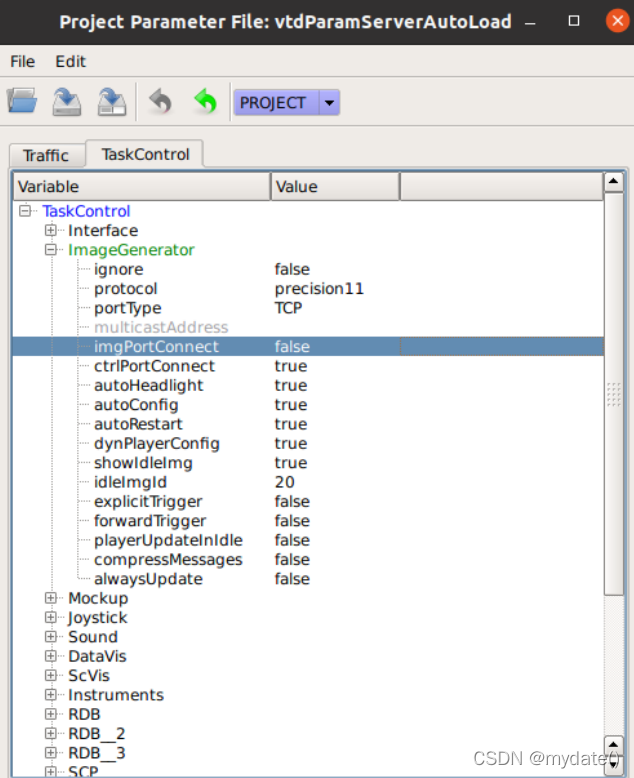Click the gray undo arrow icon
634x778 pixels.
pyautogui.click(x=160, y=101)
